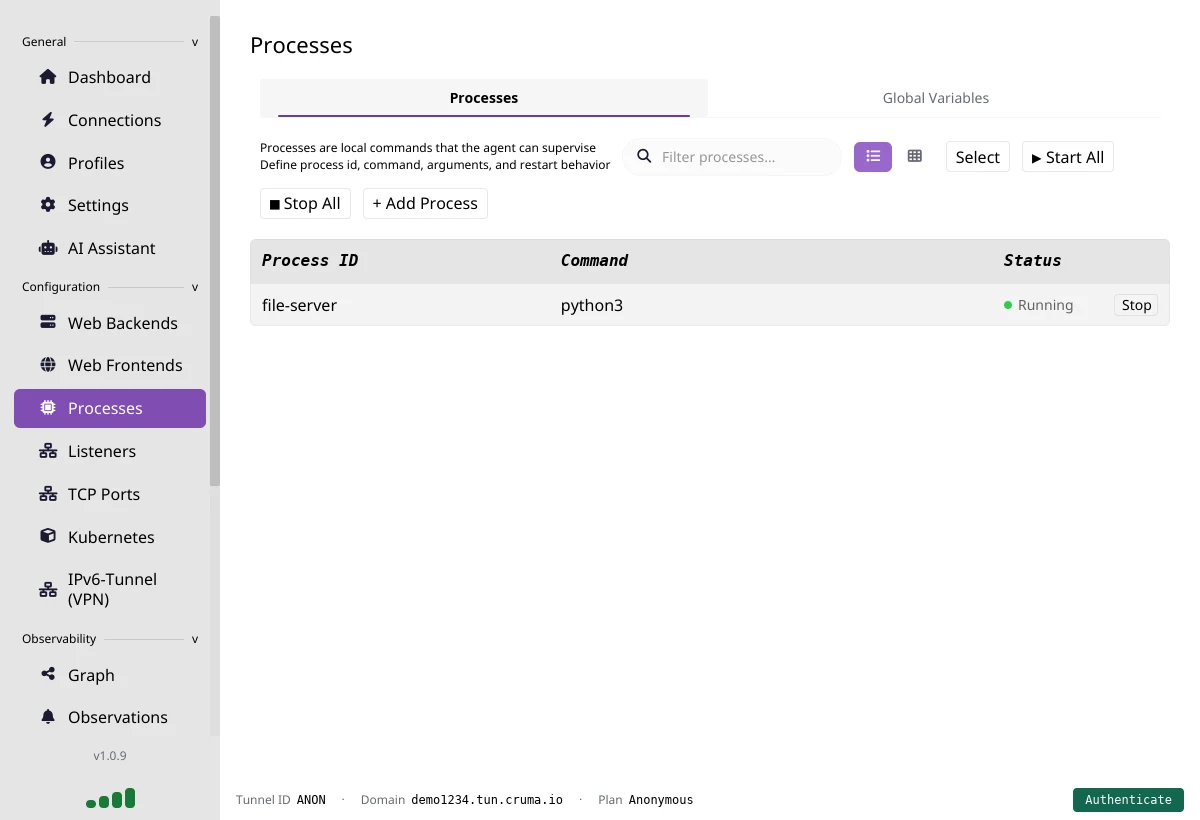Click the Settings gear icon
Image resolution: width=1200 pixels, height=820 pixels.
[48, 205]
